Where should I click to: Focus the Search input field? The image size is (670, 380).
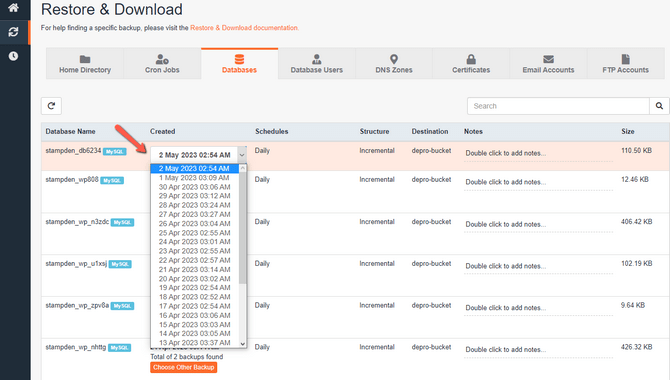coord(558,106)
